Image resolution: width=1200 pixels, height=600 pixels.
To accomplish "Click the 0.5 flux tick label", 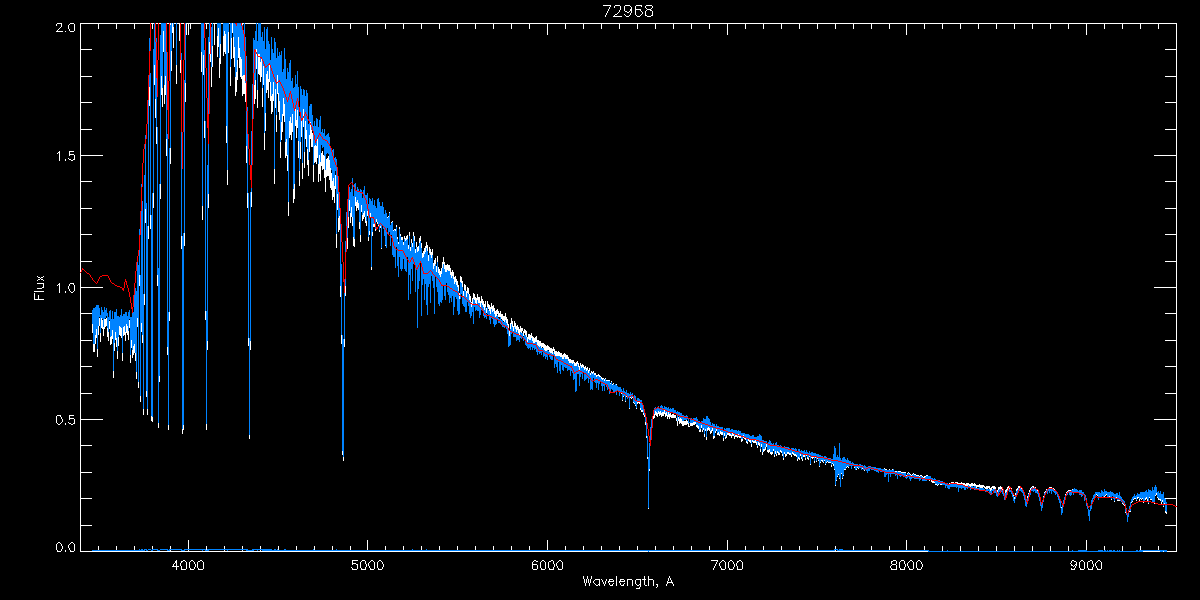I will (x=66, y=419).
